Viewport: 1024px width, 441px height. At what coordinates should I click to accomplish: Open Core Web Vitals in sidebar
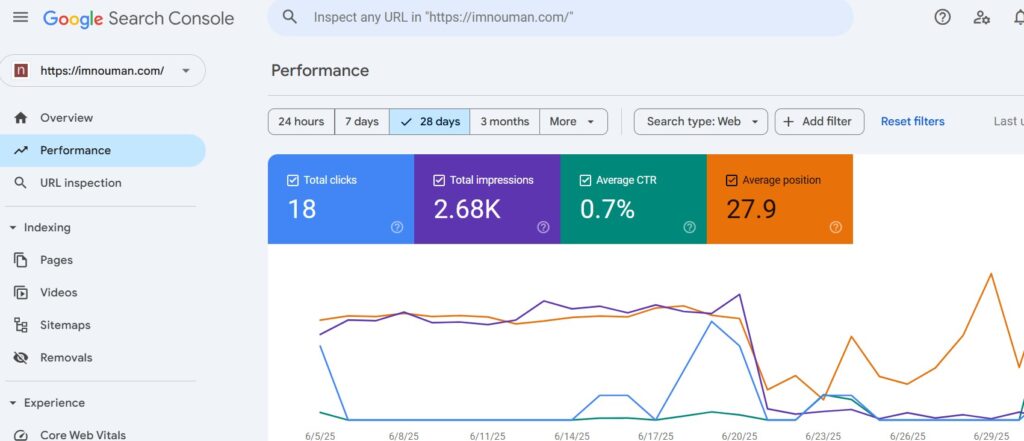103,435
